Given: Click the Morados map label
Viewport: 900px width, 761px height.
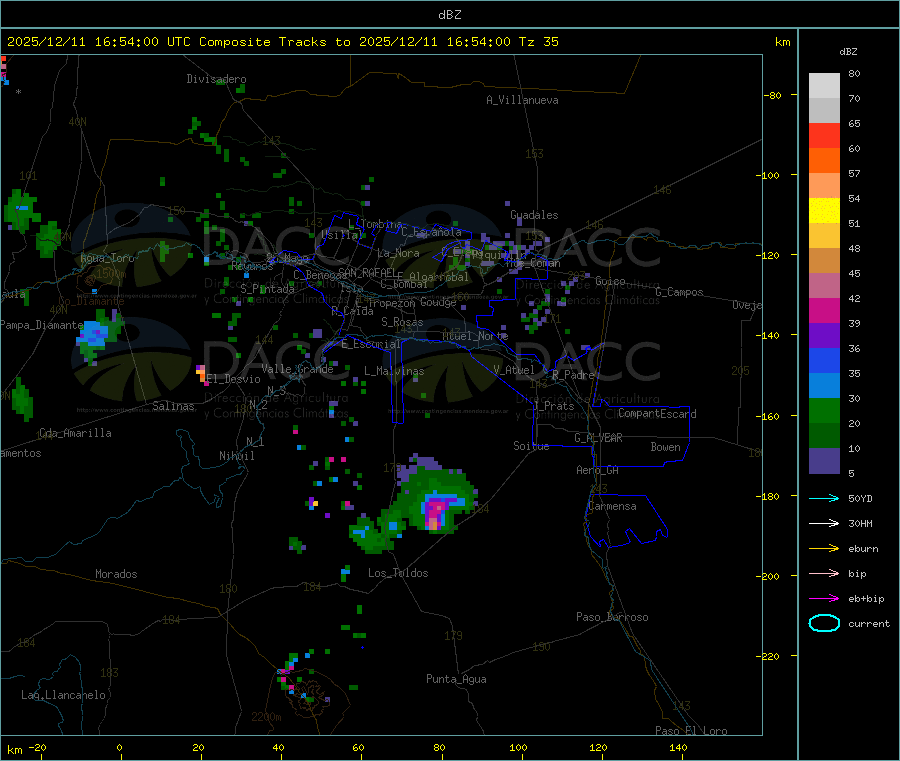Looking at the screenshot, I should [x=116, y=574].
